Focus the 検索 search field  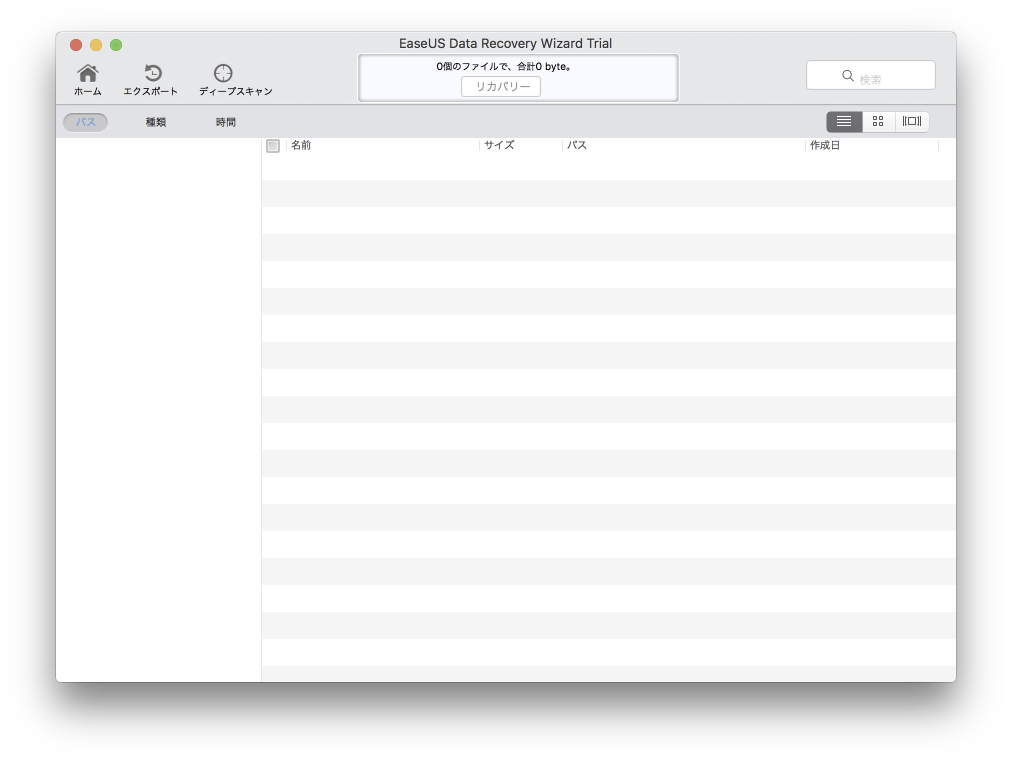tap(871, 75)
